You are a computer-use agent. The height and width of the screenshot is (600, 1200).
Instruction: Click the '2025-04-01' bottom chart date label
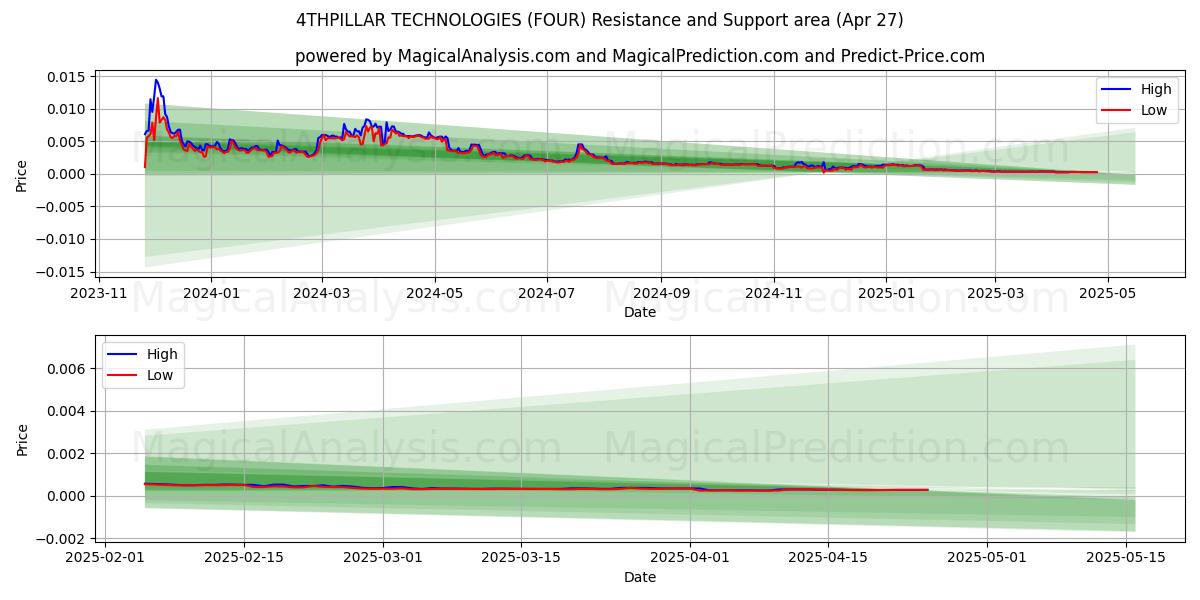click(x=690, y=558)
